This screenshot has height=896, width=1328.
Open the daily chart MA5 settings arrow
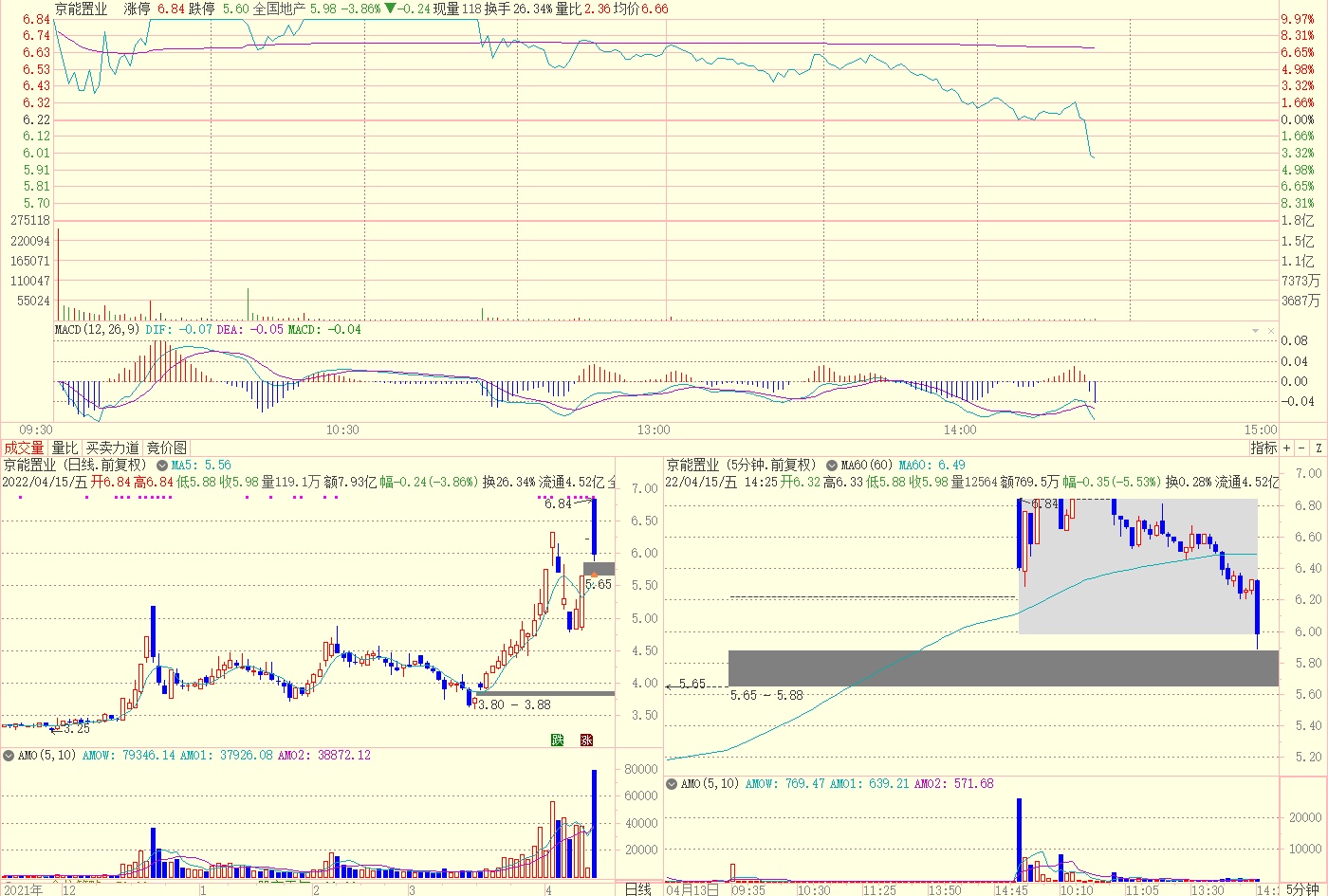(162, 466)
